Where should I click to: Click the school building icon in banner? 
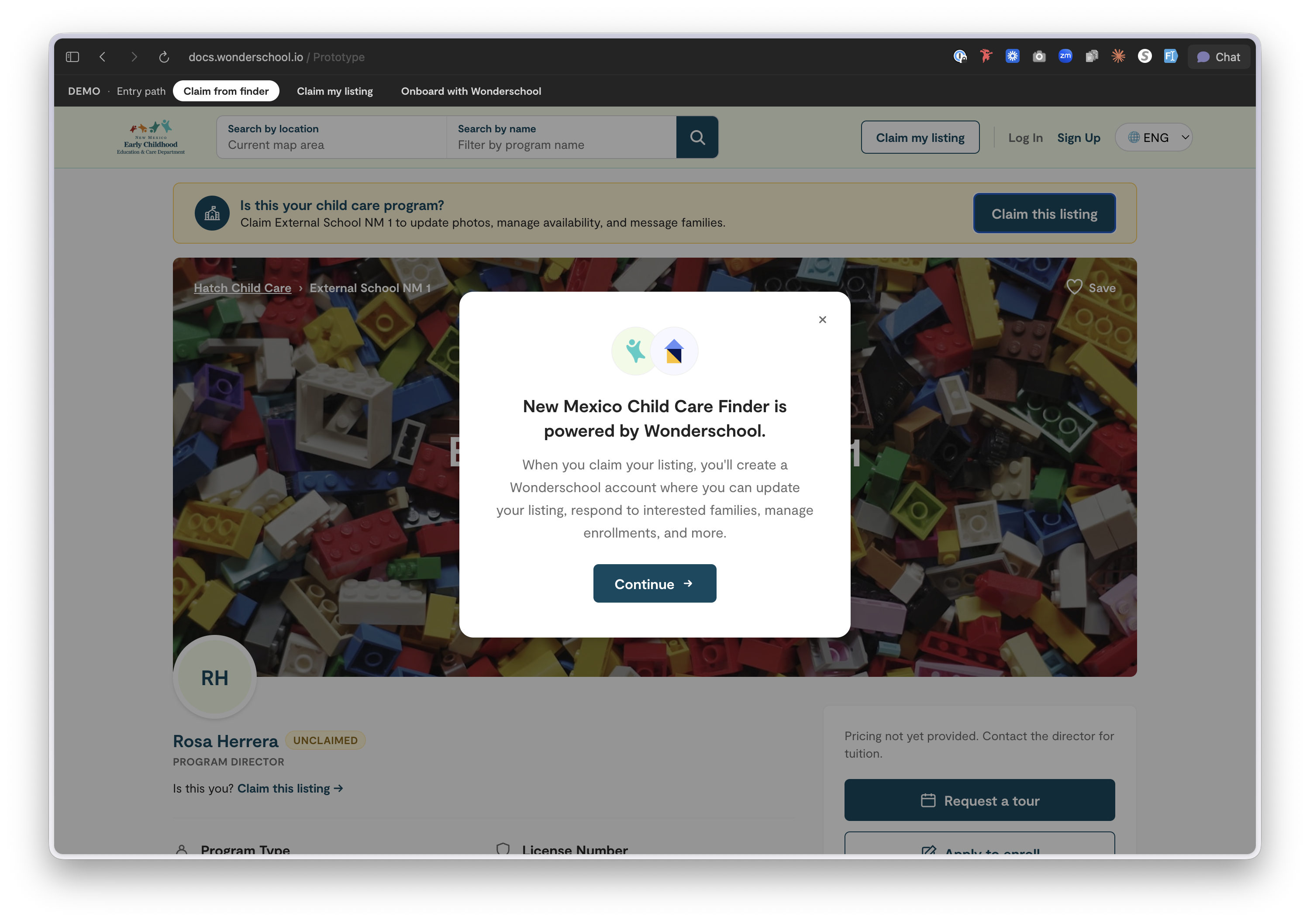coord(212,214)
